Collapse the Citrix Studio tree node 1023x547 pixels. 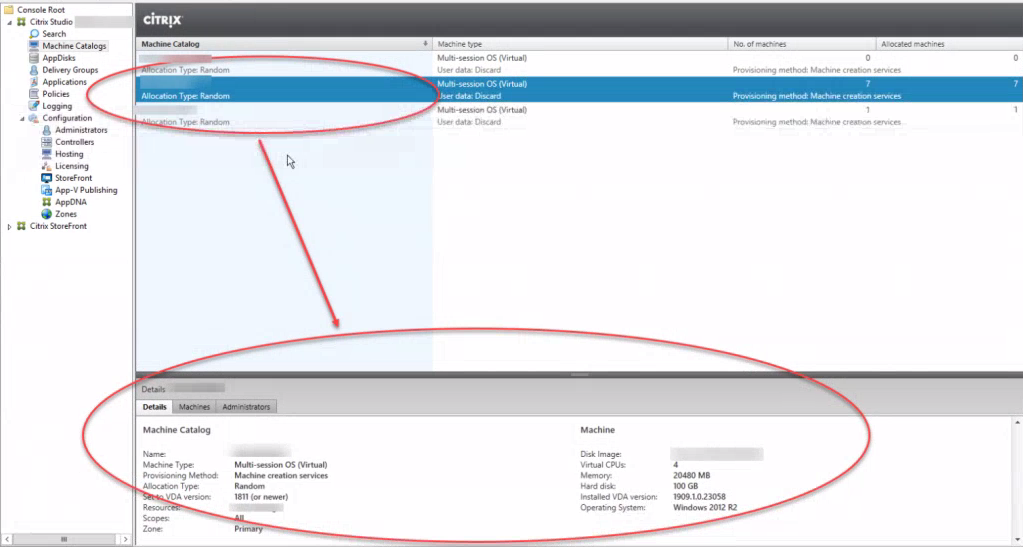tap(10, 22)
